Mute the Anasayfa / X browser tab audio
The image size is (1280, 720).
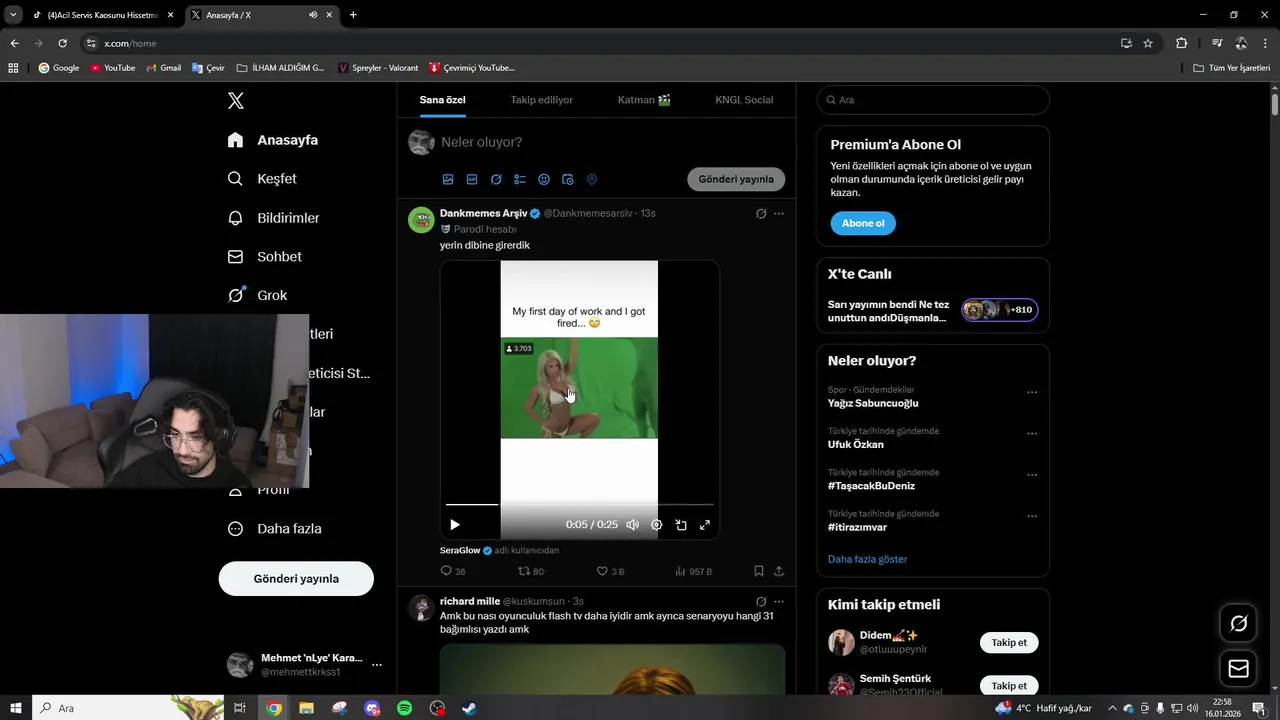pos(314,15)
